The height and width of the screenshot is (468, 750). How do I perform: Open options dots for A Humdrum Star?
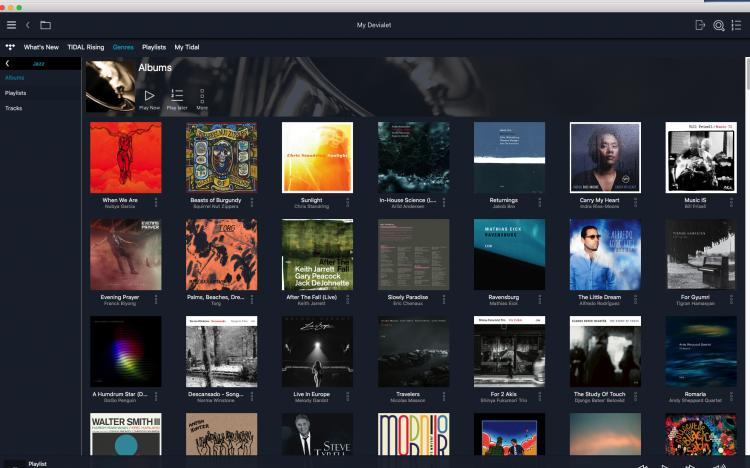click(156, 397)
